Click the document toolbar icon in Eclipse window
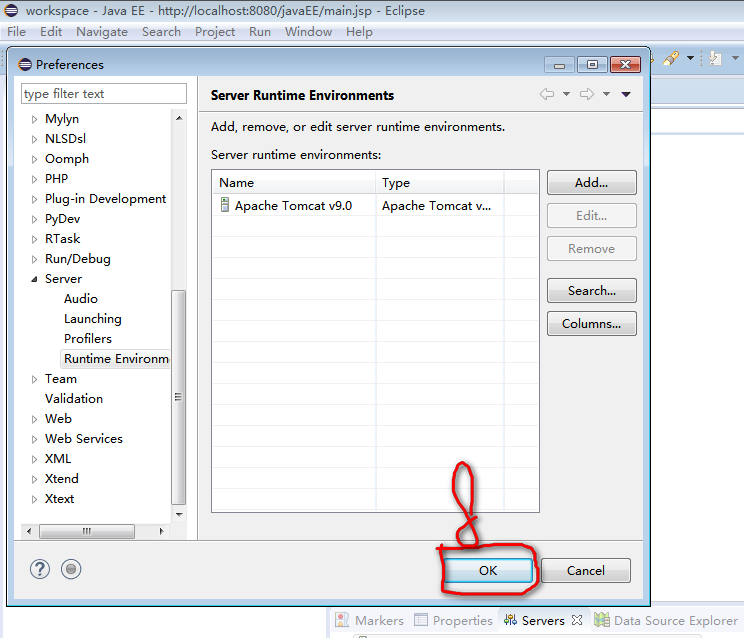This screenshot has height=638, width=744. [715, 58]
